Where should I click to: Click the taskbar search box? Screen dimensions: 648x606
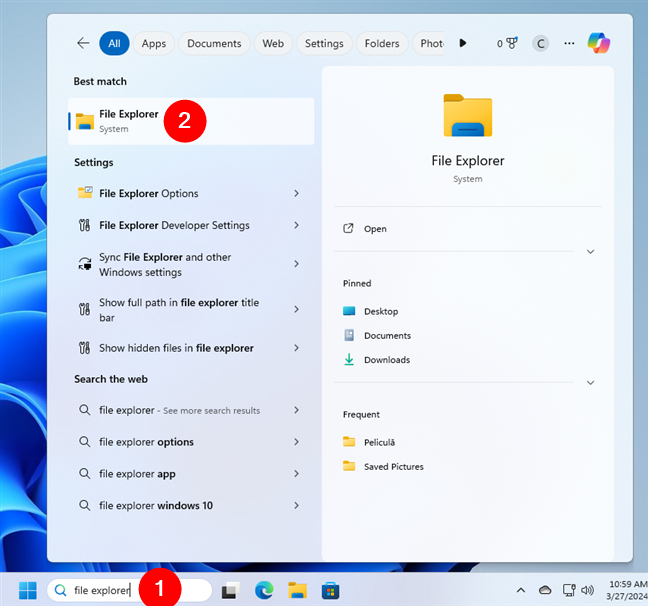point(129,590)
